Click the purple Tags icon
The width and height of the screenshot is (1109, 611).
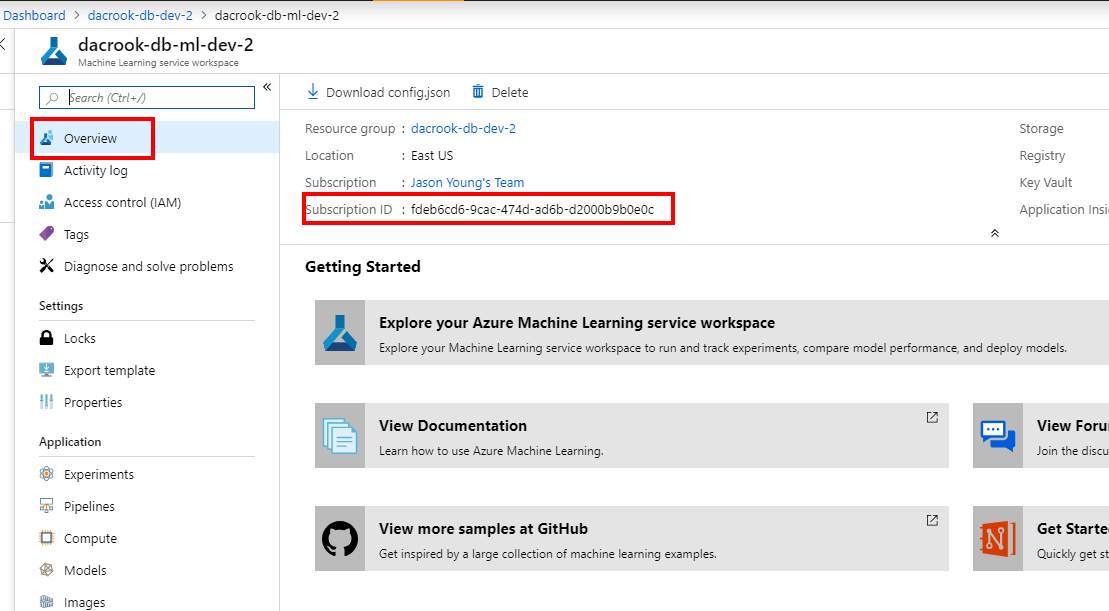point(47,233)
